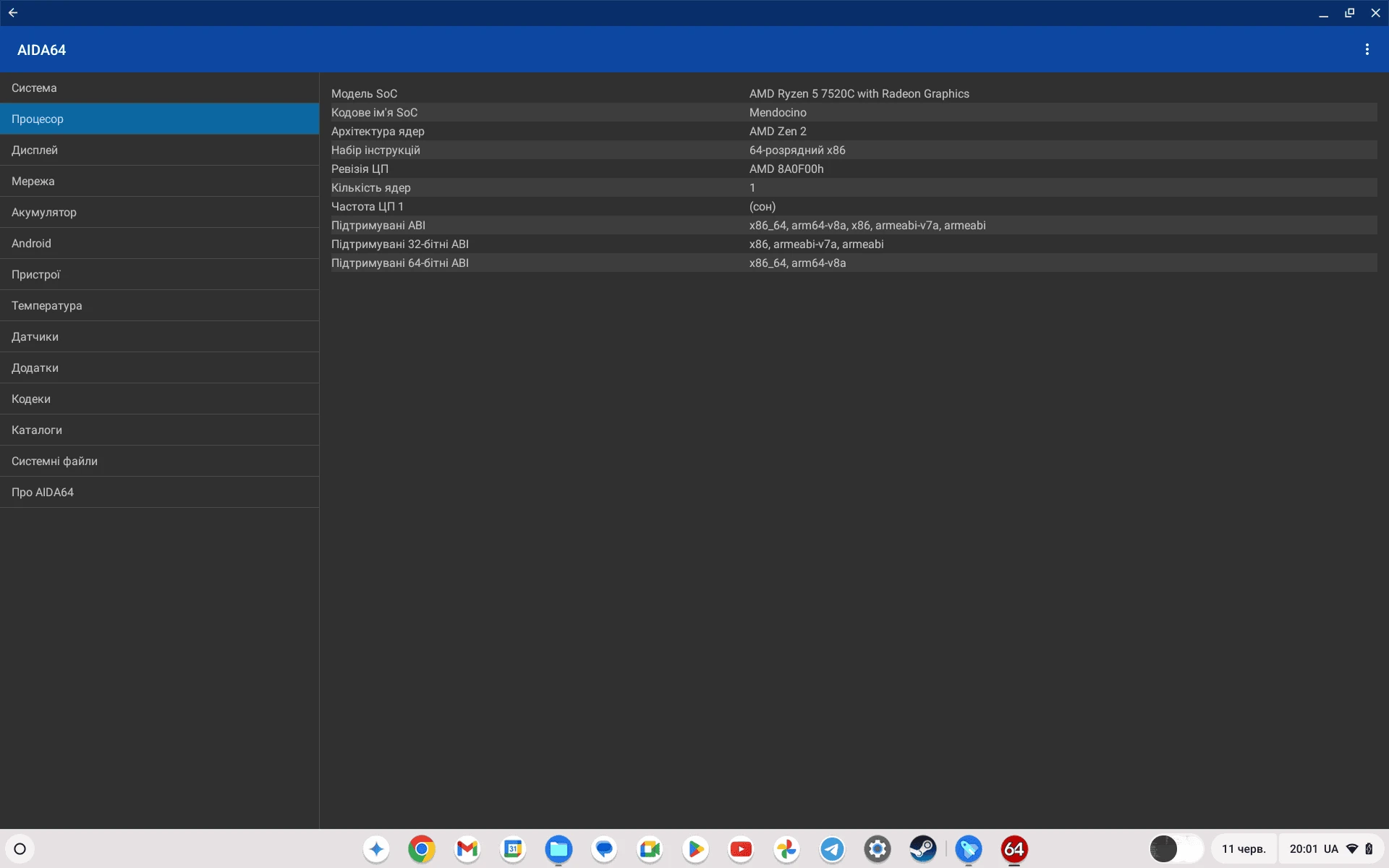This screenshot has width=1389, height=868.
Task: Open the Система section
Action: 159,88
